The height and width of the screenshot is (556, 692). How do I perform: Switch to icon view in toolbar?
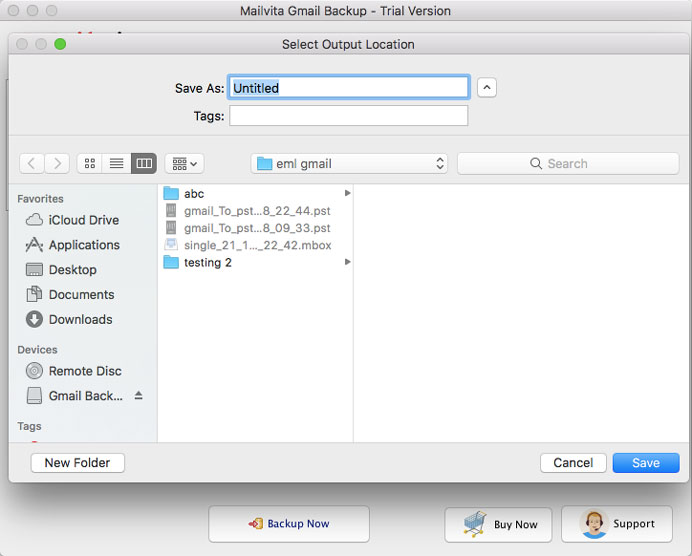[91, 163]
